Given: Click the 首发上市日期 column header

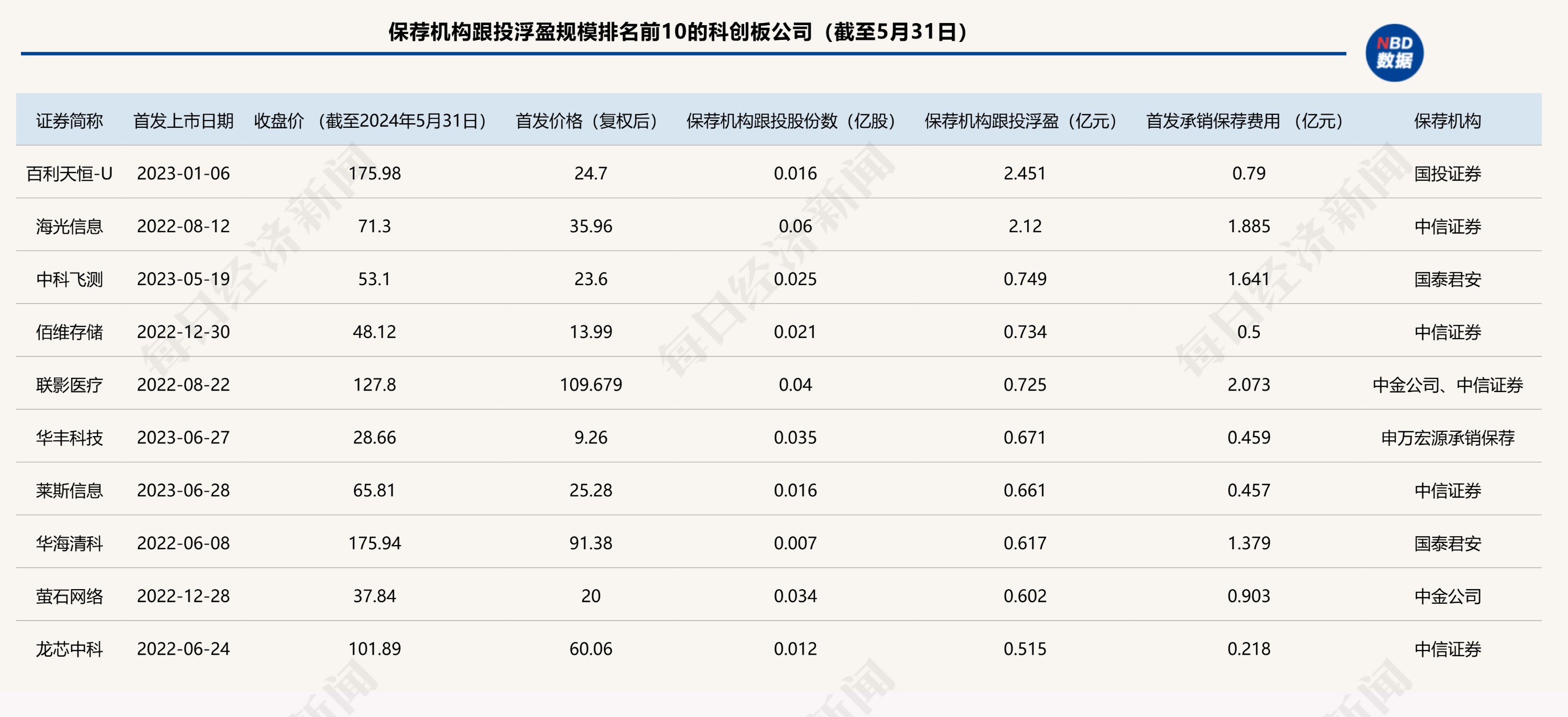Looking at the screenshot, I should (x=183, y=121).
